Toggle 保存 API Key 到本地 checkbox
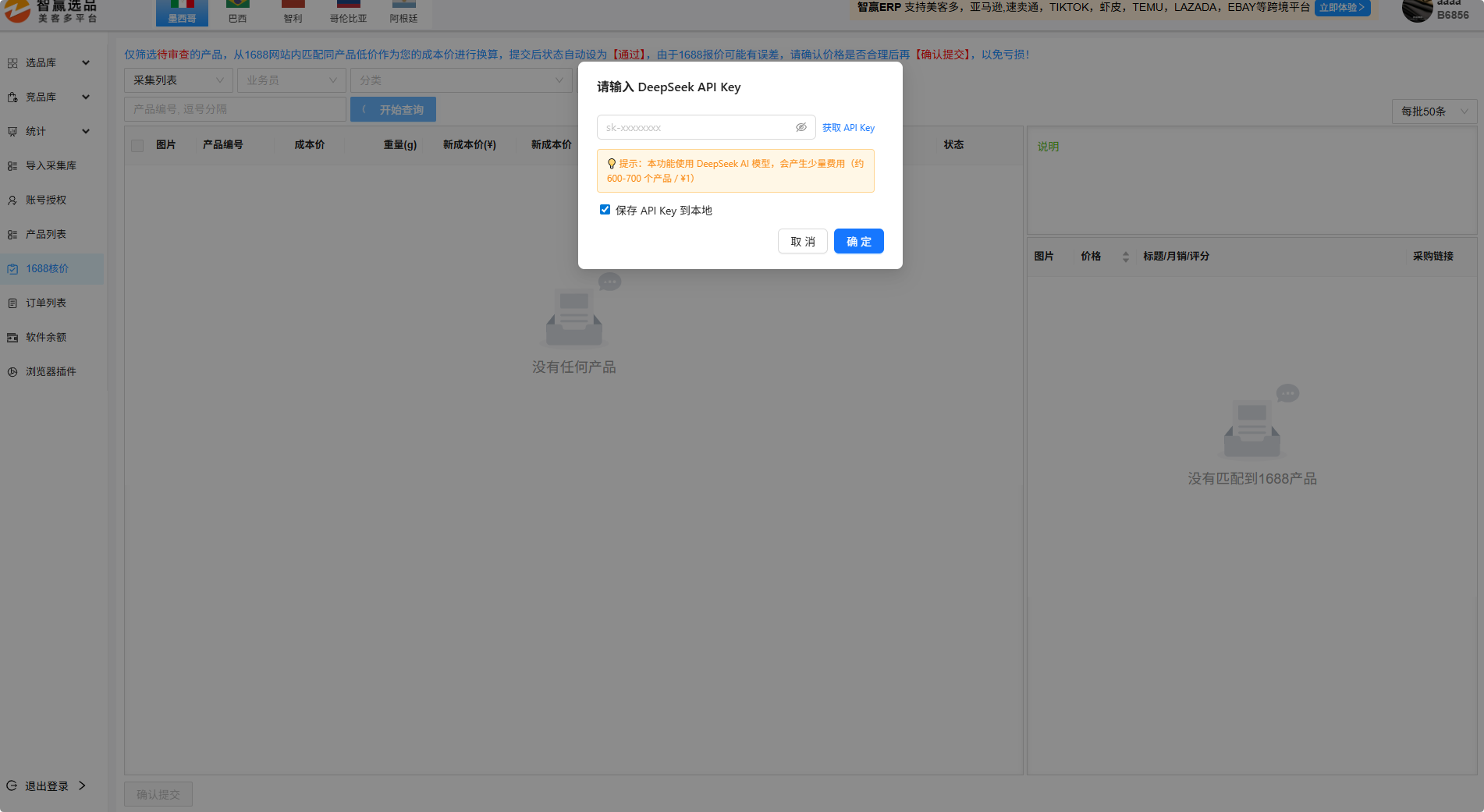The image size is (1484, 812). (x=605, y=210)
